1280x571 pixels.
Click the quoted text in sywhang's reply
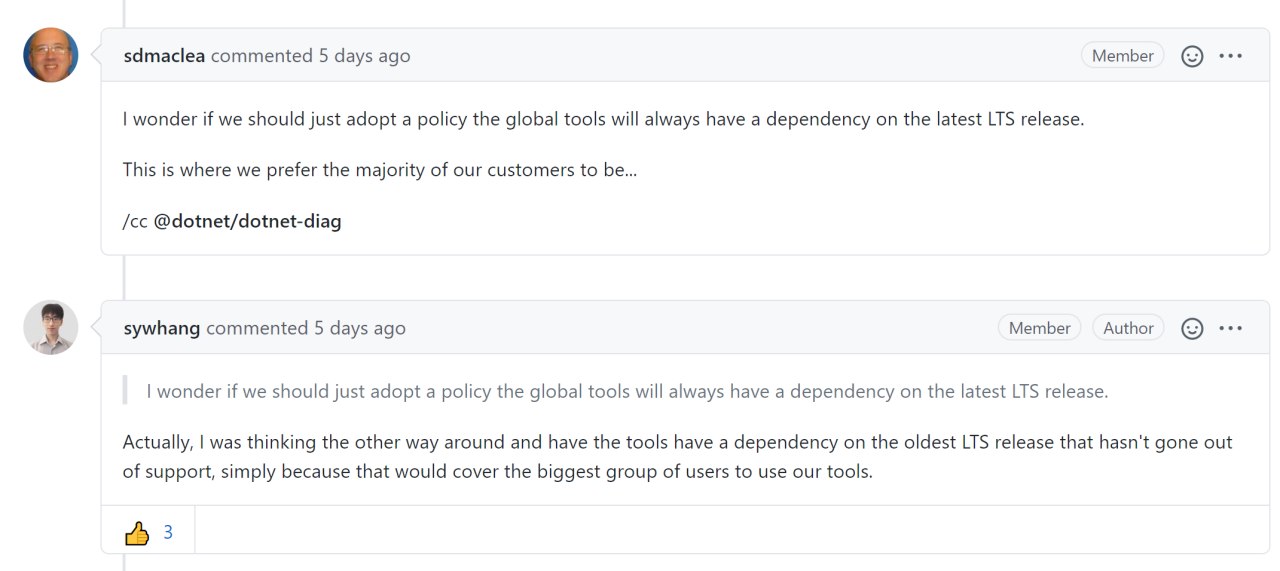point(627,391)
